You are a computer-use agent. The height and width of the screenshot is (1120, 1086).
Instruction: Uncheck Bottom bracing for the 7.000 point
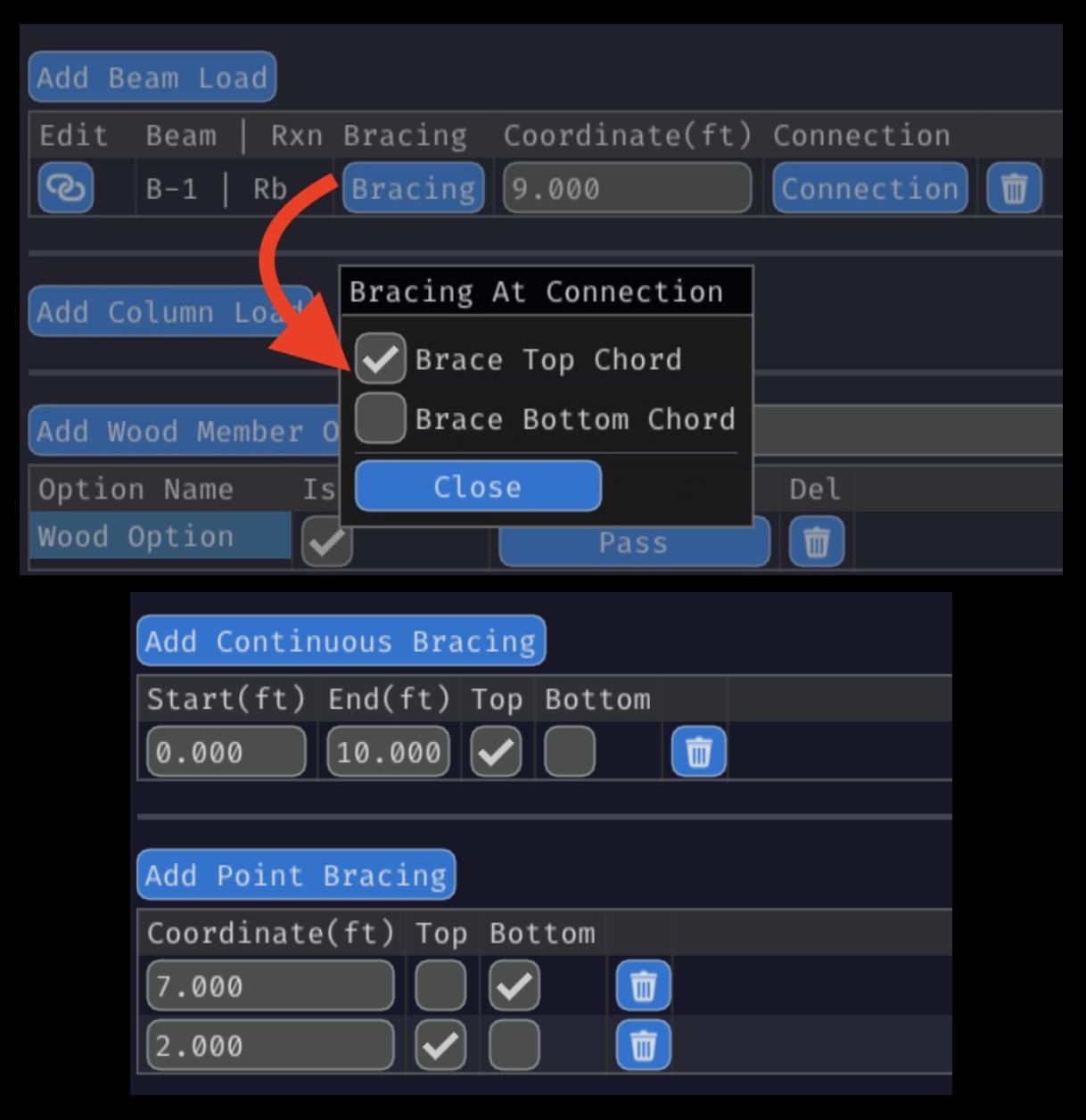coord(513,986)
